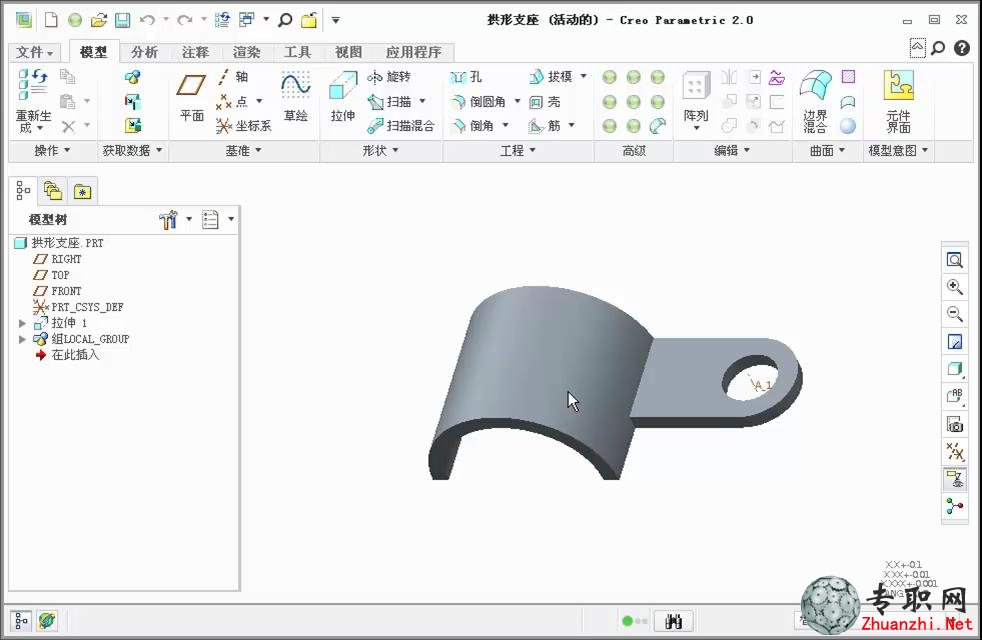Select the 拱形支座.PRT root node
Screen dimensions: 982x640
59,243
